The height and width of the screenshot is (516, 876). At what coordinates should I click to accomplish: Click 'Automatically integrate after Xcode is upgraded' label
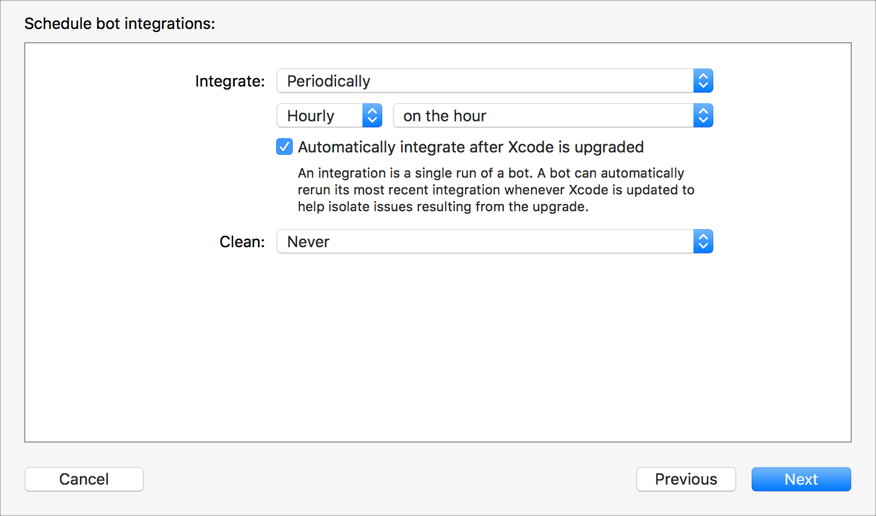470,147
